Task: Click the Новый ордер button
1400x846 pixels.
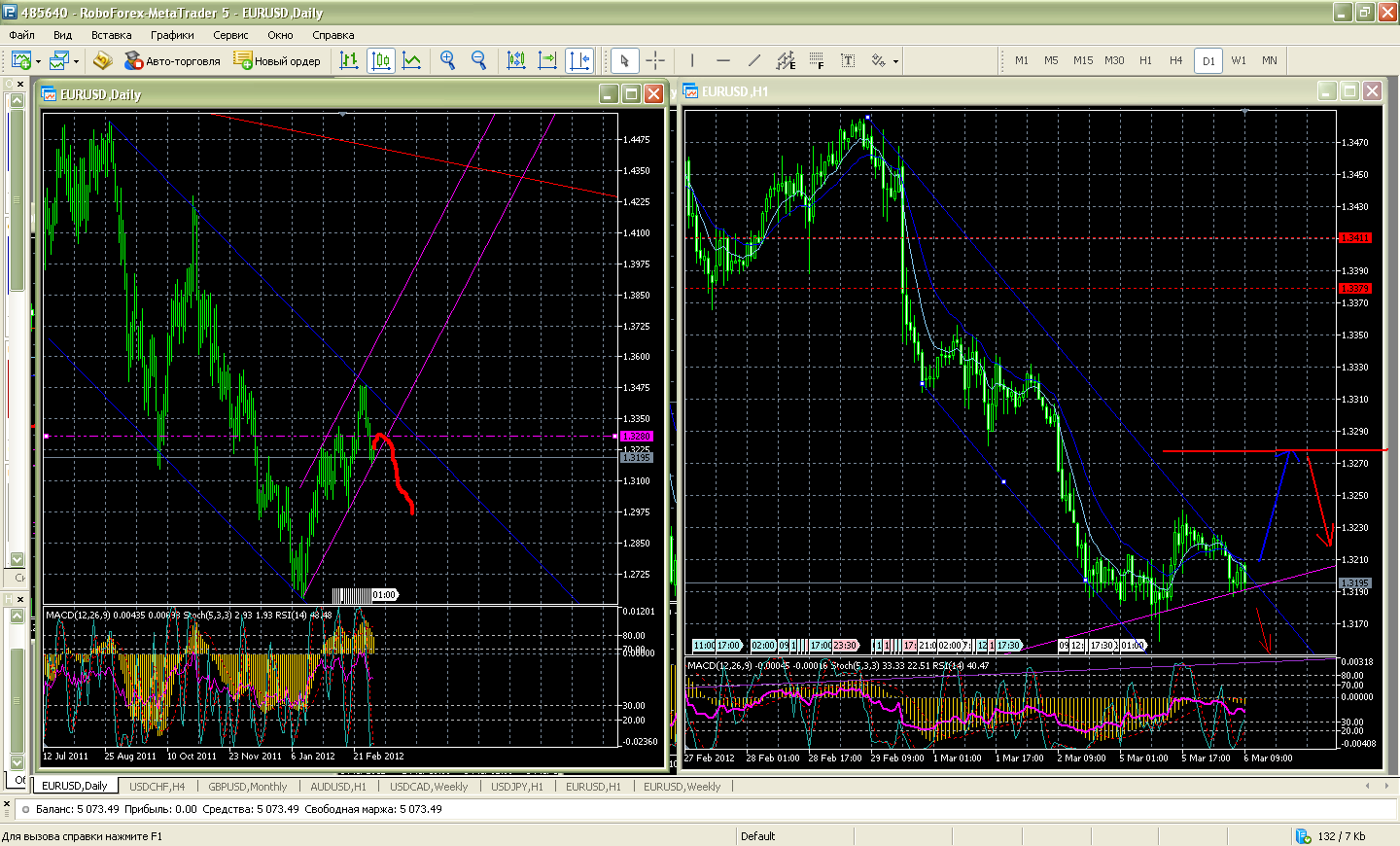Action: [x=277, y=60]
